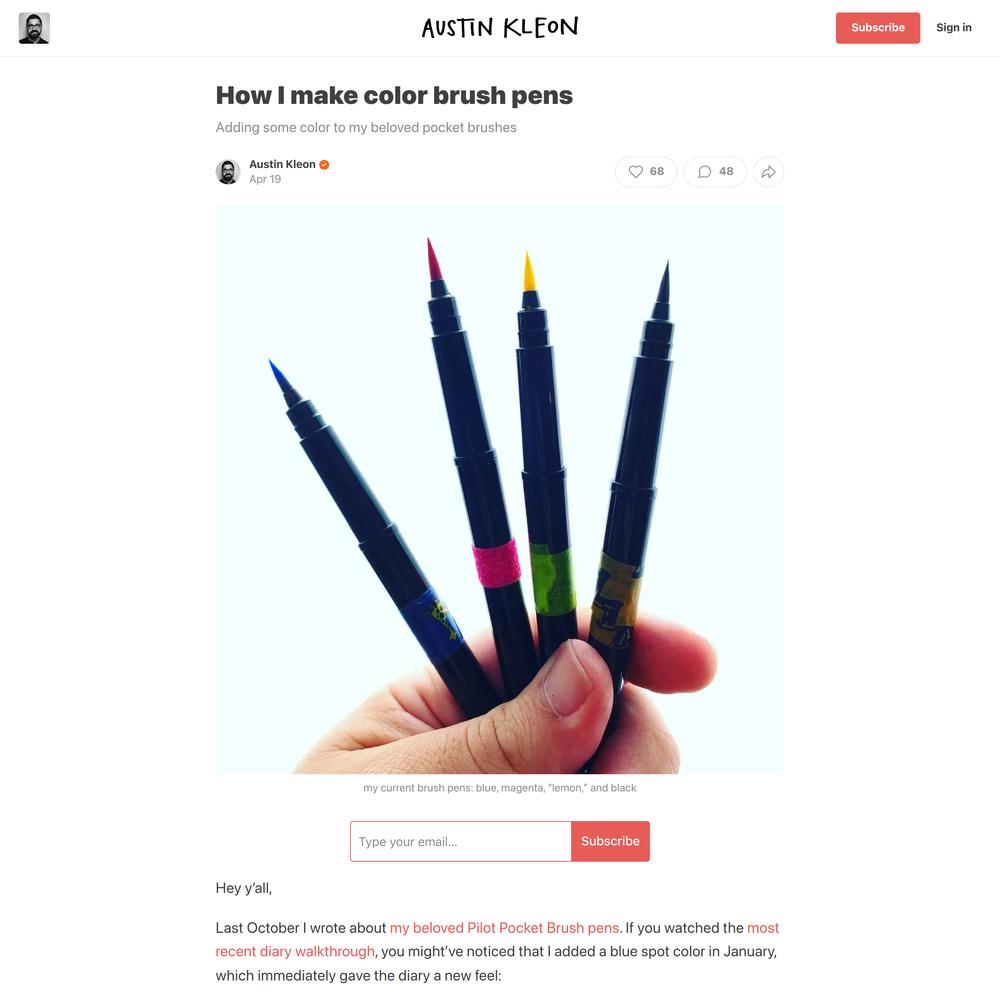Click the orange verified badge
The image size is (1000, 1000).
click(x=324, y=165)
